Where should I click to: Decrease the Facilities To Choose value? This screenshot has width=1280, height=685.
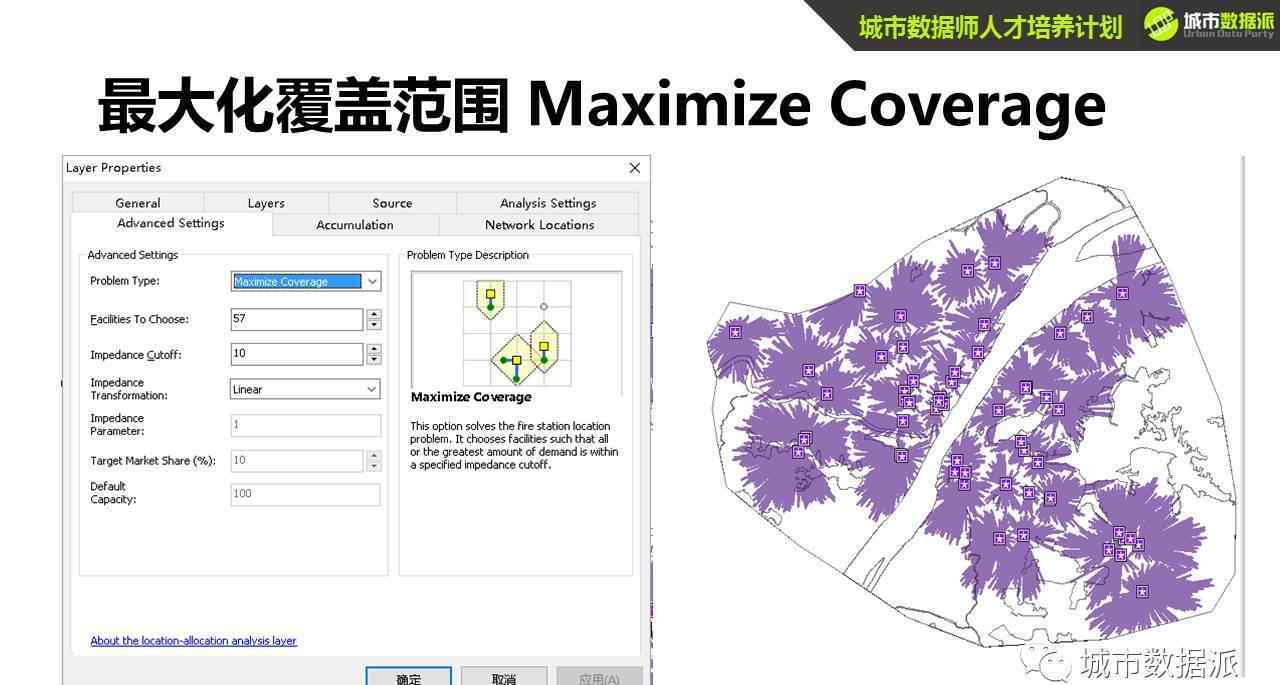(x=374, y=325)
